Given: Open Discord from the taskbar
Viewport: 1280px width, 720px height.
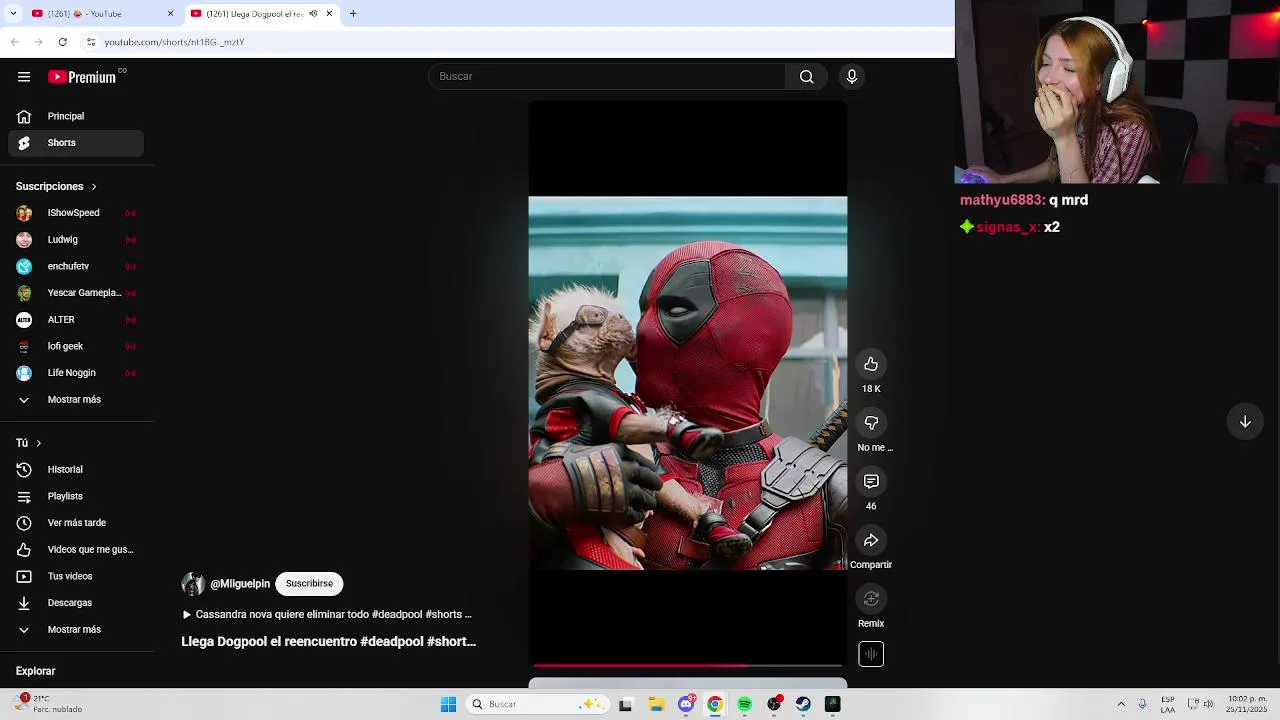Looking at the screenshot, I should tap(686, 705).
